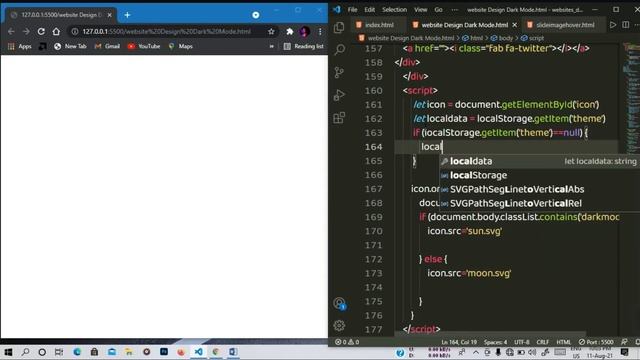Open Maps bookmark
This screenshot has width=640, height=360.
180,47
